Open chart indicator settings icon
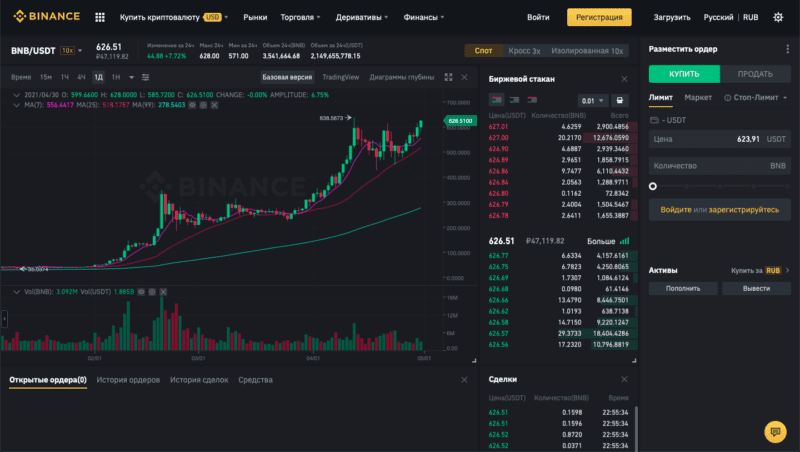Viewport: 800px width, 452px height. [x=145, y=77]
